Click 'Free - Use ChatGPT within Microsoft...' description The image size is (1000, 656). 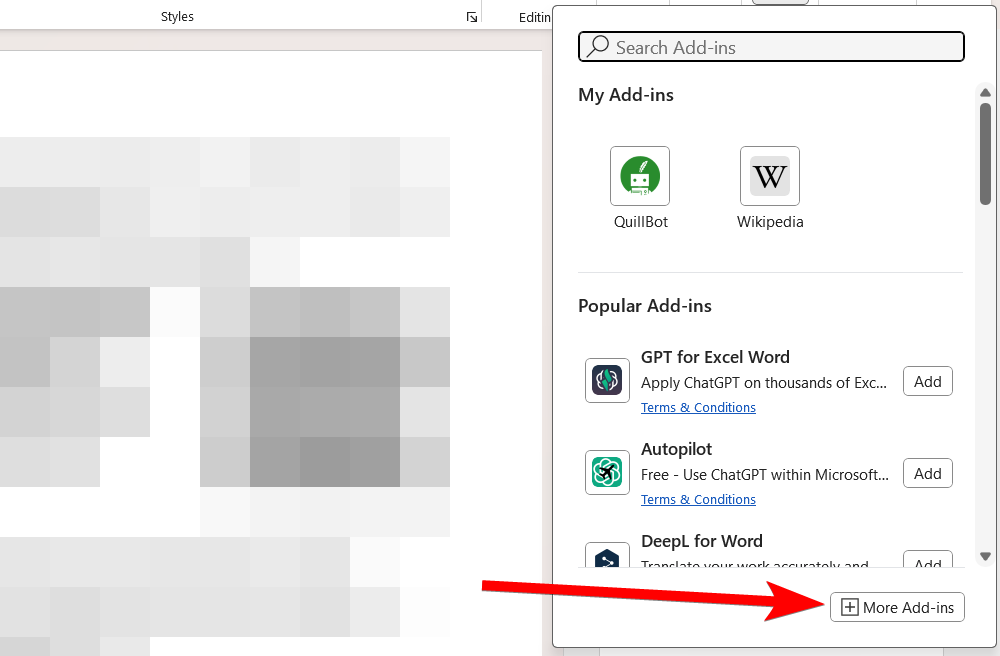click(x=765, y=474)
